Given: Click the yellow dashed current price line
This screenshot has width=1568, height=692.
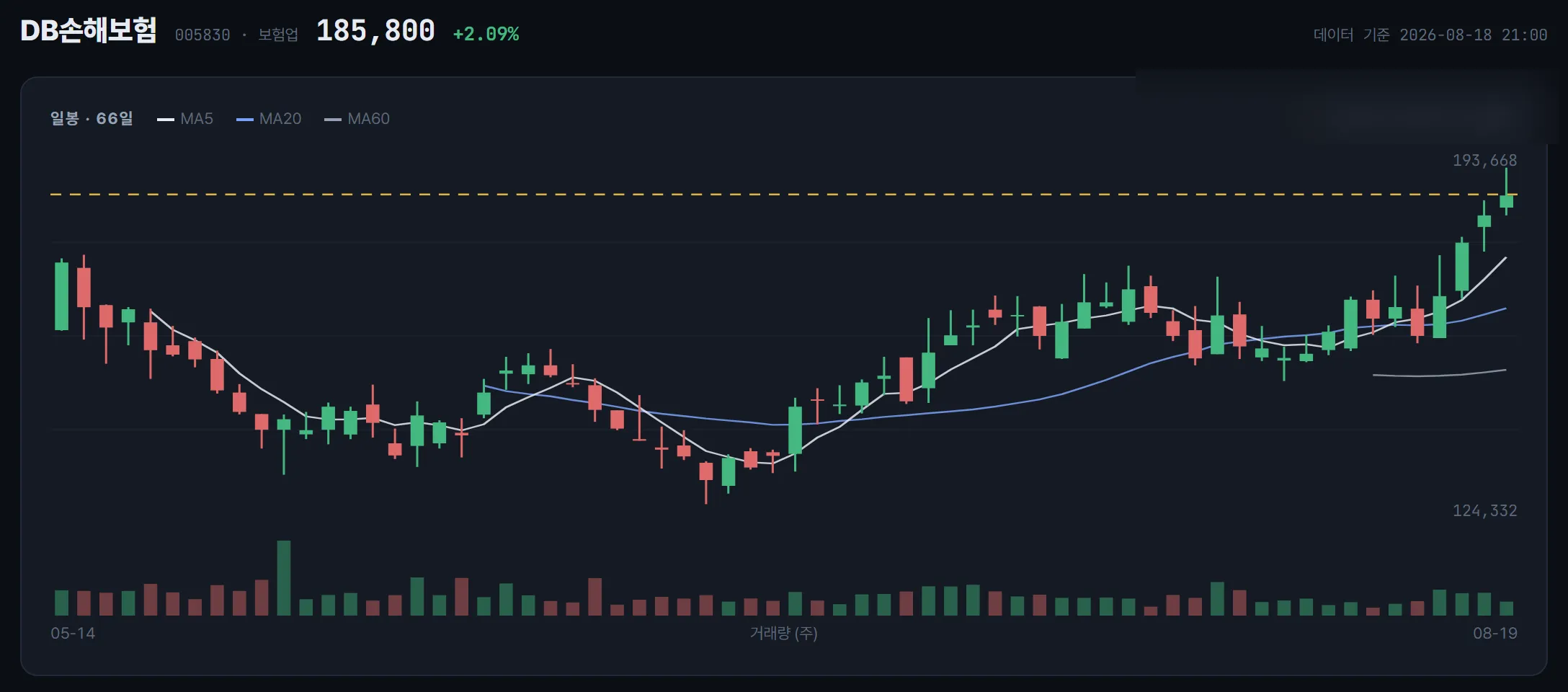Looking at the screenshot, I should (x=784, y=195).
